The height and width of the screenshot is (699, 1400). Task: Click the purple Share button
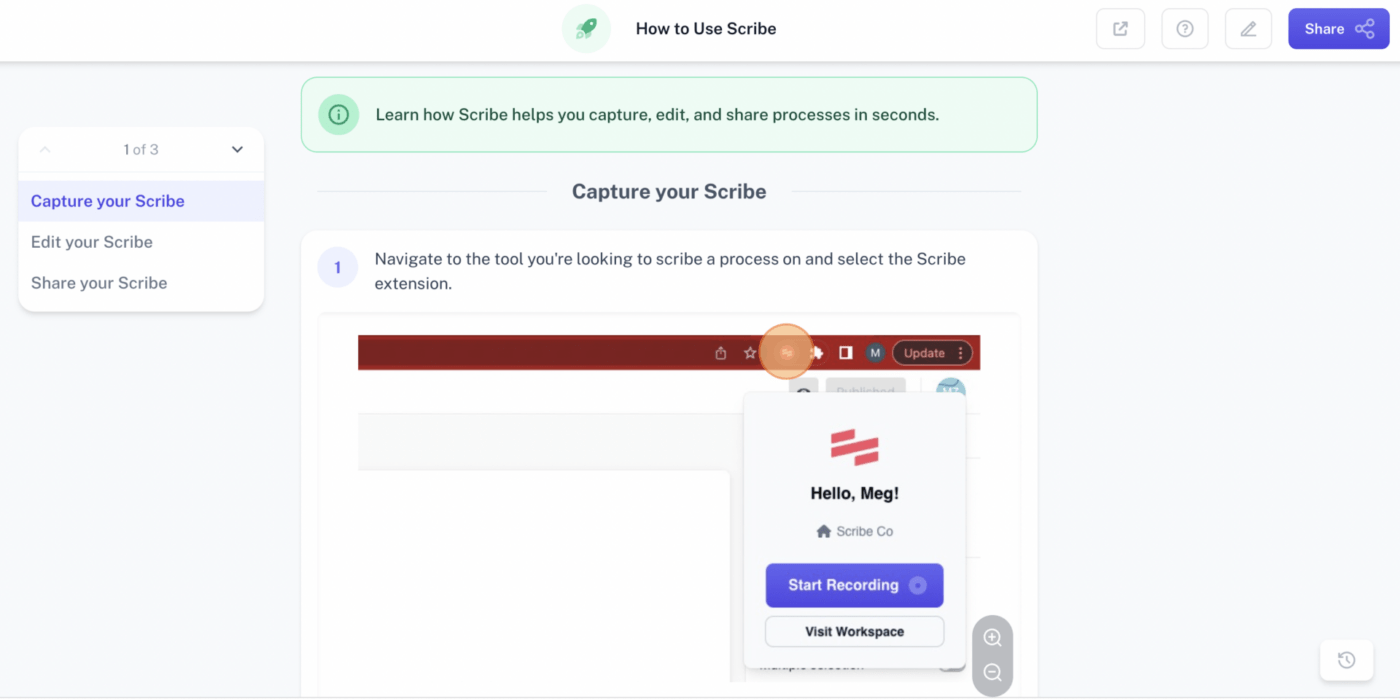click(1338, 29)
